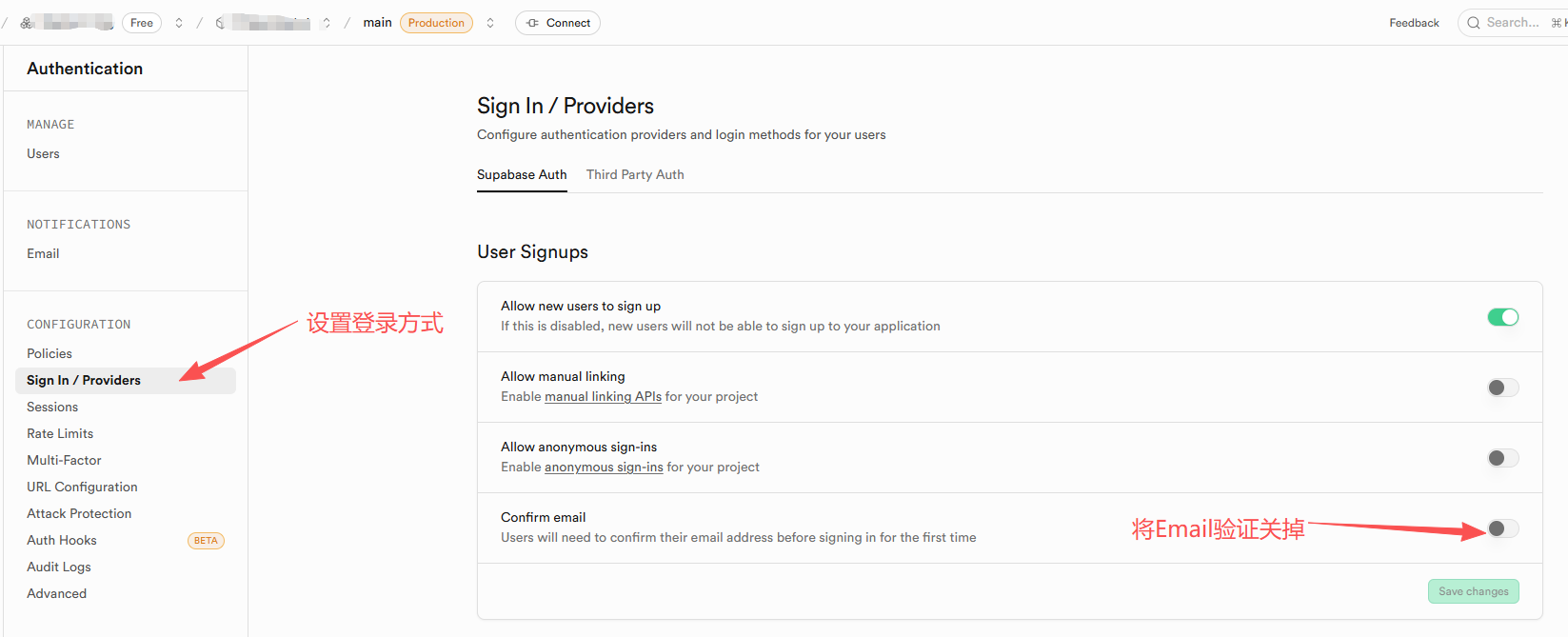Open URL Configuration in the sidebar

[x=82, y=487]
